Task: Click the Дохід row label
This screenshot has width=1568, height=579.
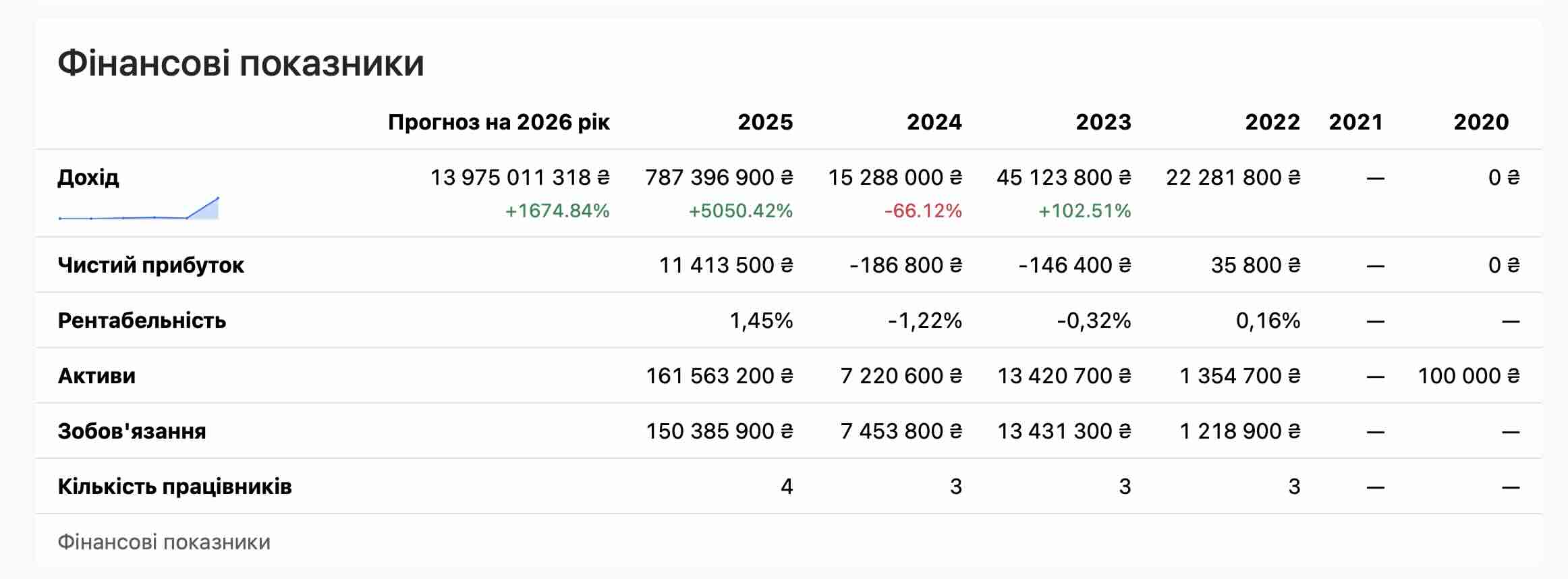Action: pos(88,177)
